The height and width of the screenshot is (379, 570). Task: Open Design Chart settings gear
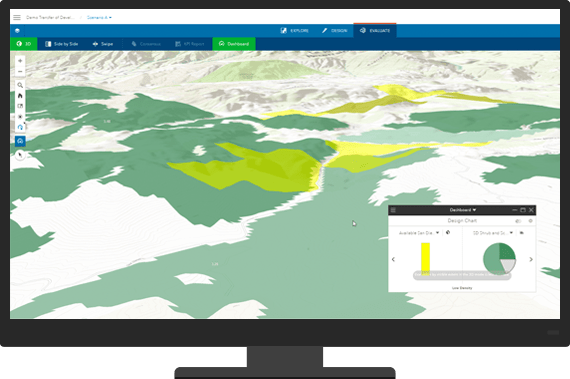click(530, 221)
